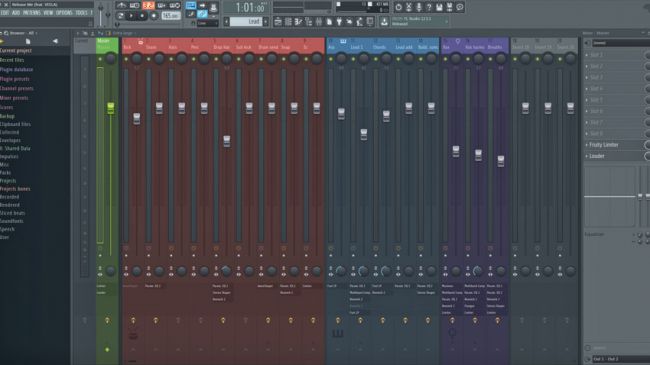
Task: Open the Lead pattern selector
Action: (246, 22)
